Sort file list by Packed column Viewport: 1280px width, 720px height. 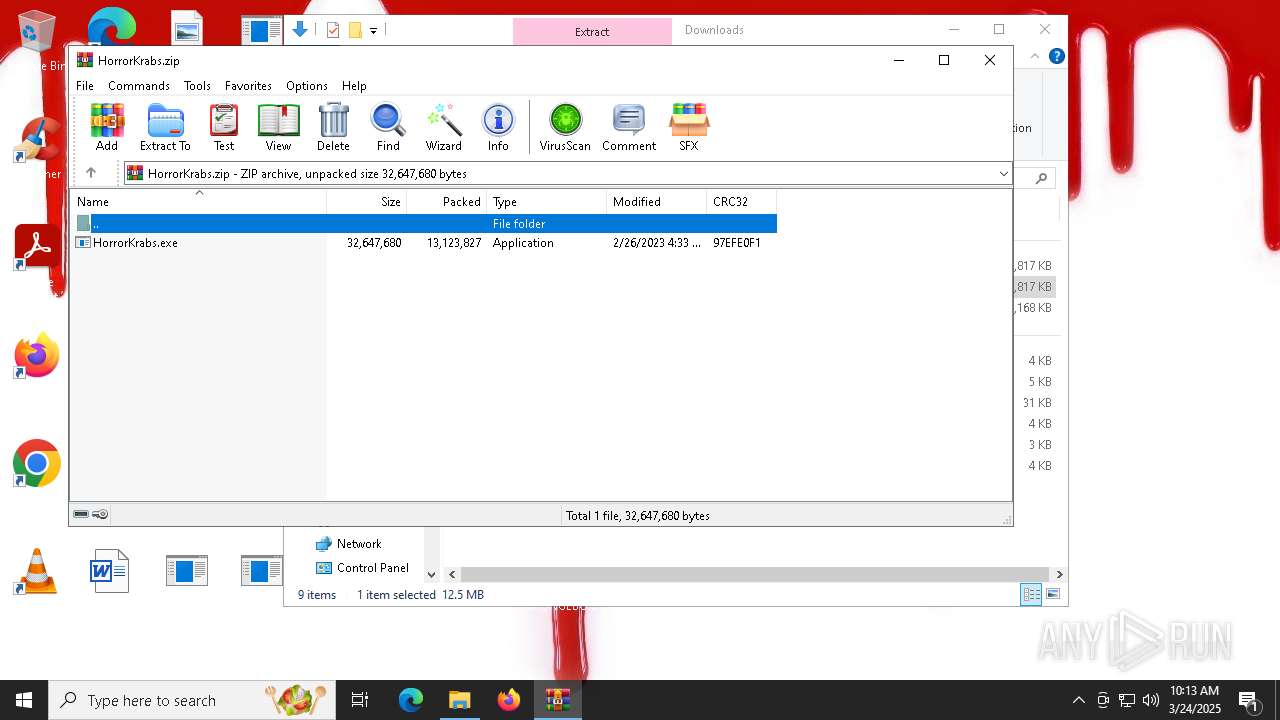447,201
